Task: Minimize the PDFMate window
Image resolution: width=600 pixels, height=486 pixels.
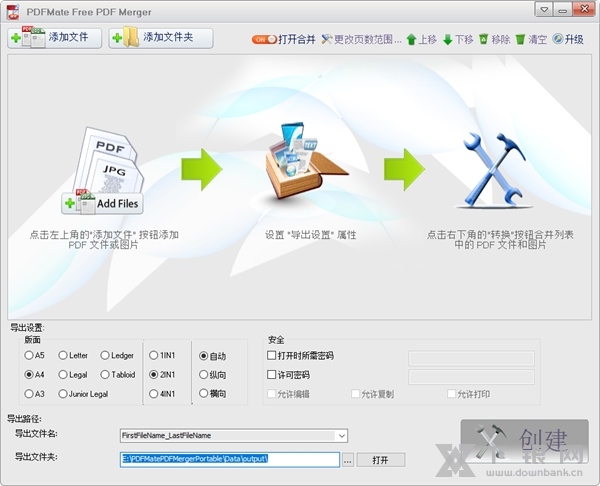Action: [562, 10]
